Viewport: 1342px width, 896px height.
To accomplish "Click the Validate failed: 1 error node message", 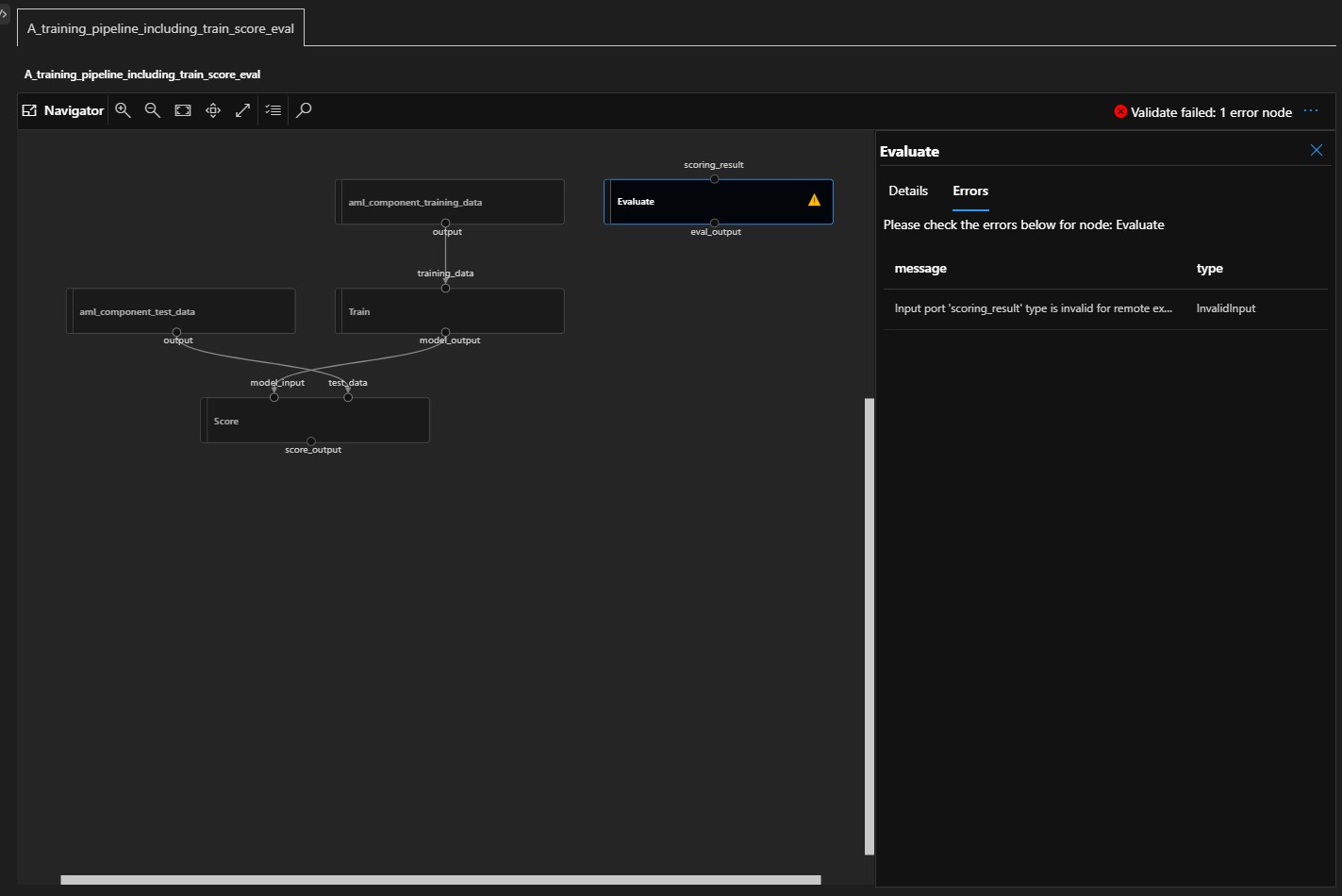I will [x=1211, y=112].
